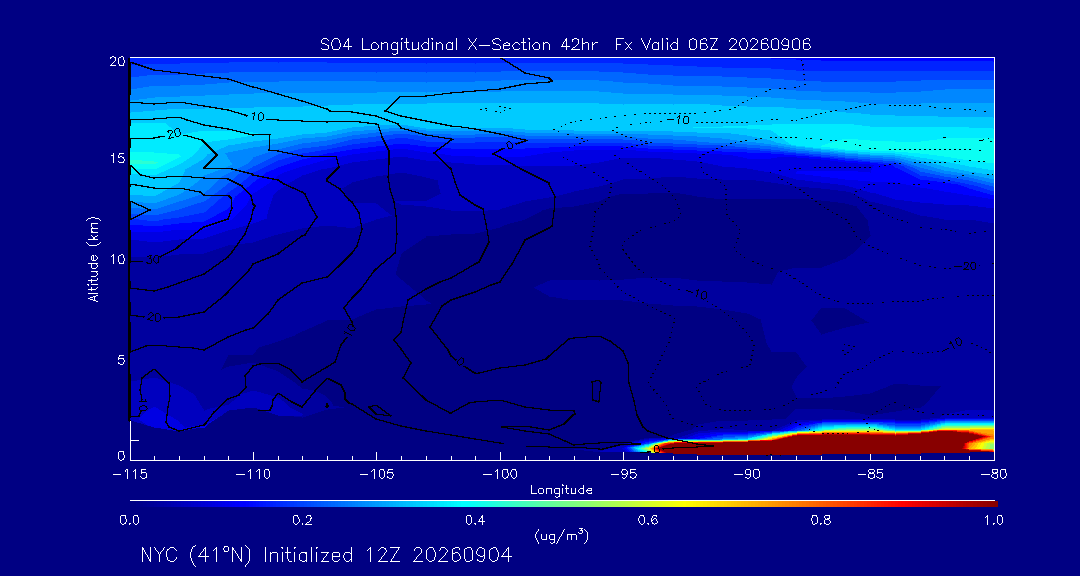Click the -115 longitude tick label
The image size is (1080, 576).
130,475
